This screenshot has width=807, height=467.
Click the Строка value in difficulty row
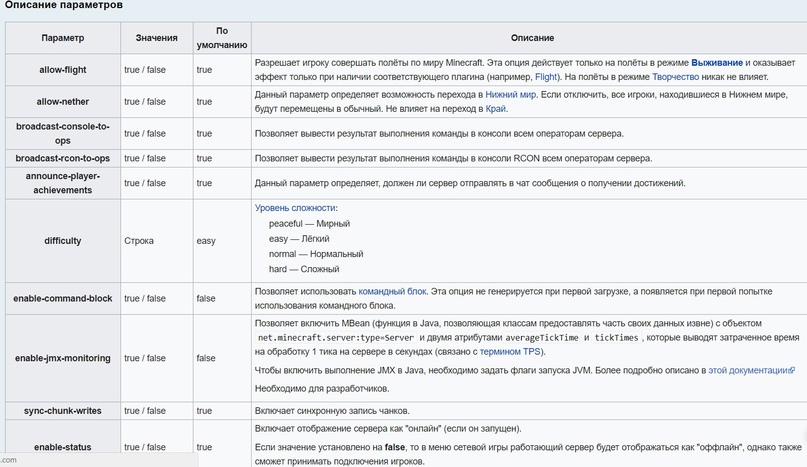click(139, 240)
